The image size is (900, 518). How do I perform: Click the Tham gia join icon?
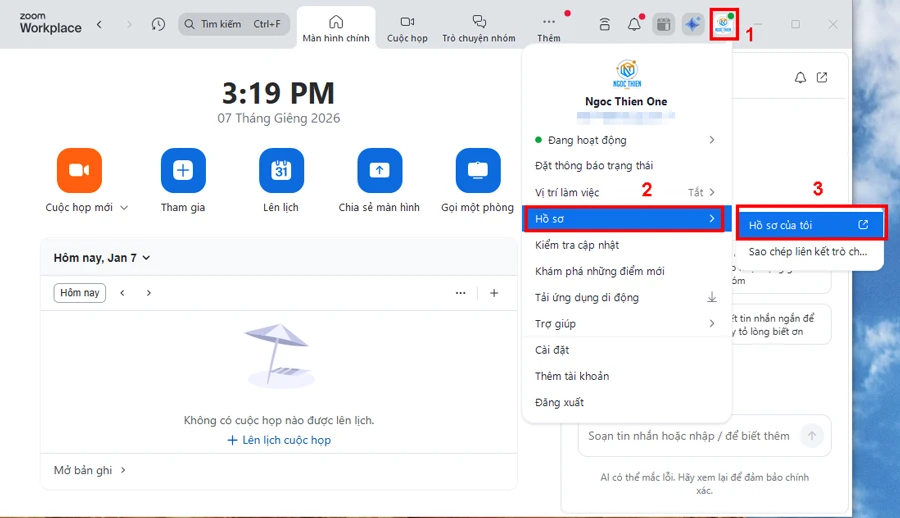[183, 170]
